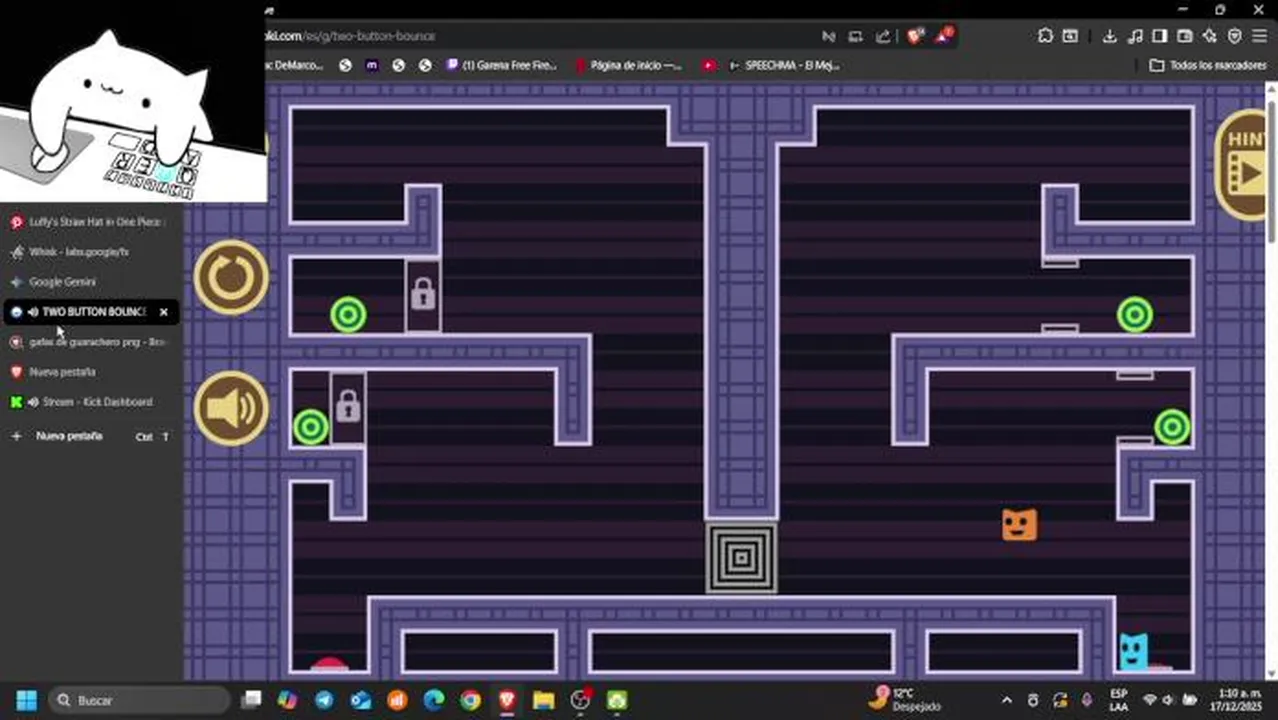Click the ESP LAA language indicator
The image size is (1278, 720).
click(1118, 700)
